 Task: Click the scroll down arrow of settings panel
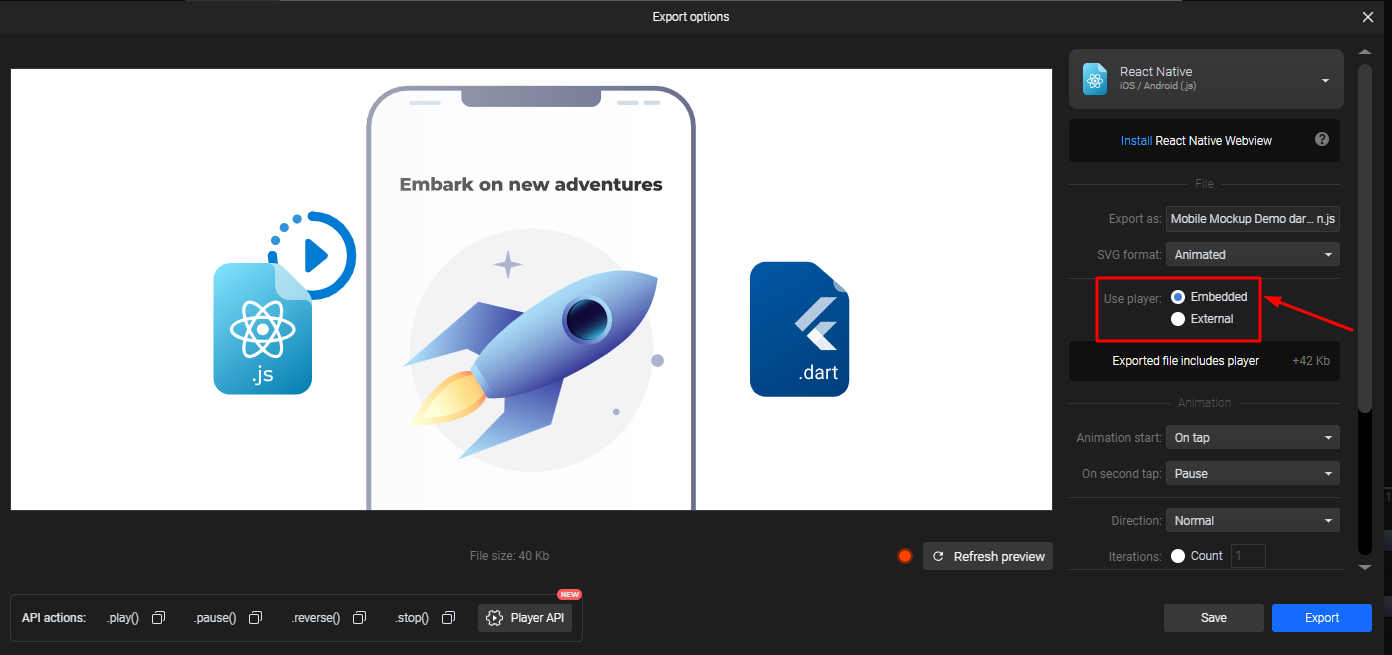[x=1365, y=567]
